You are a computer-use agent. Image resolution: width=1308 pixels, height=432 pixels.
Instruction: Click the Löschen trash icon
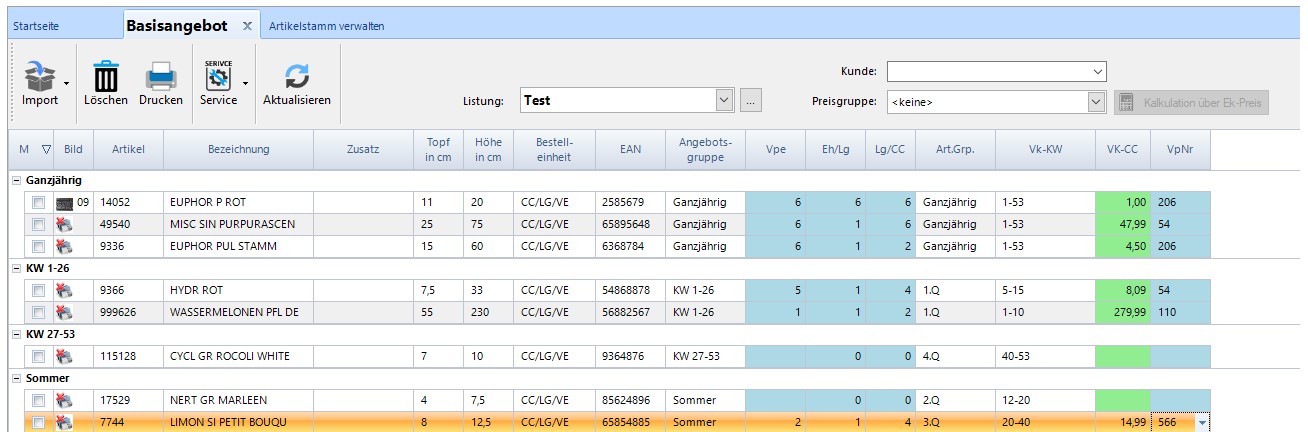(105, 75)
